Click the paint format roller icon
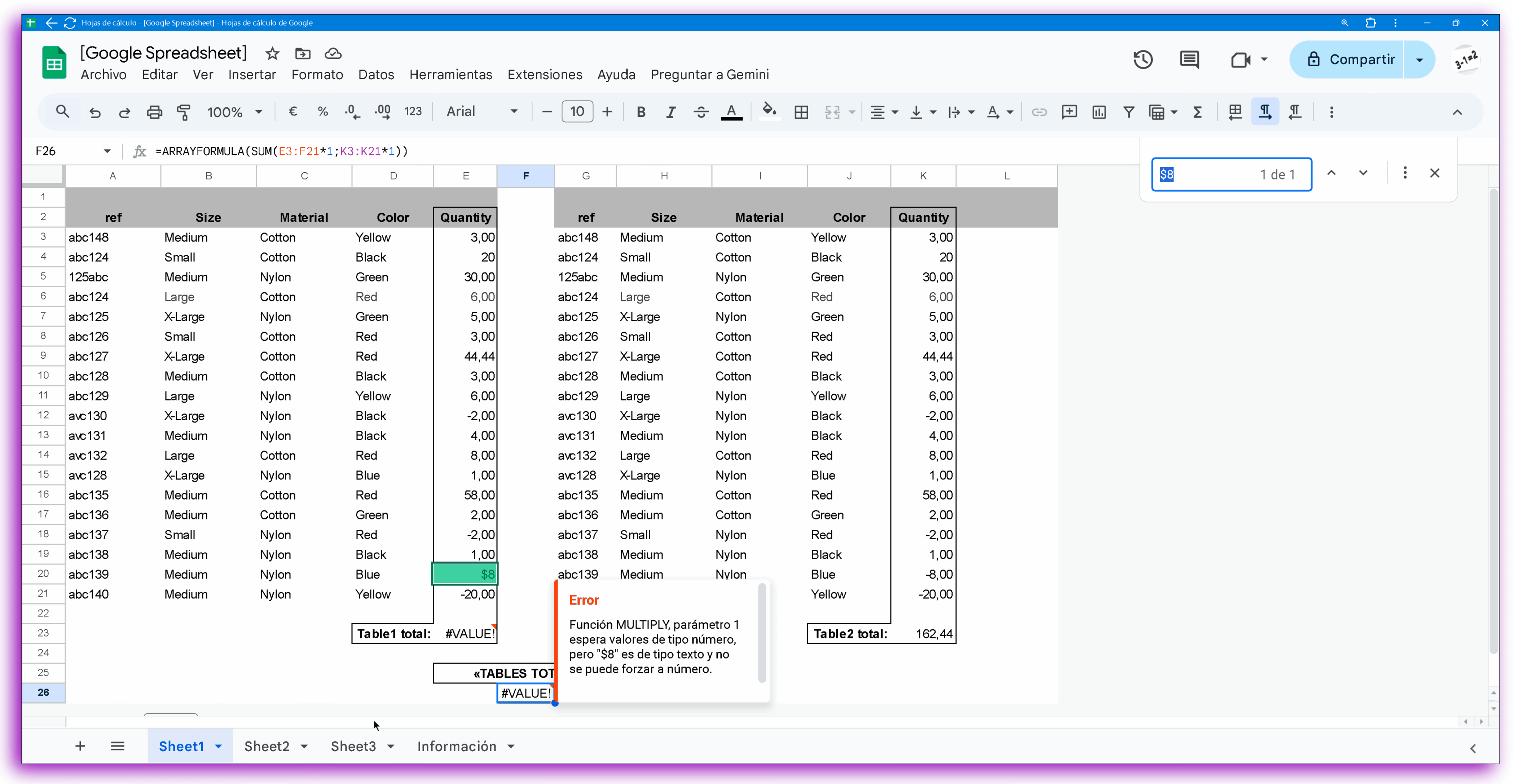Image resolution: width=1514 pixels, height=784 pixels. click(x=183, y=112)
